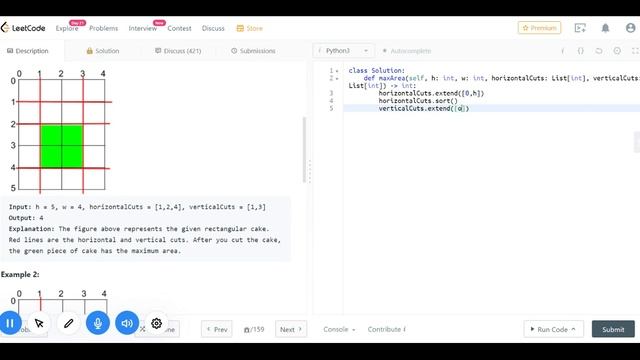640x360 pixels.
Task: Click the class Solution: code line
Action: (x=376, y=71)
